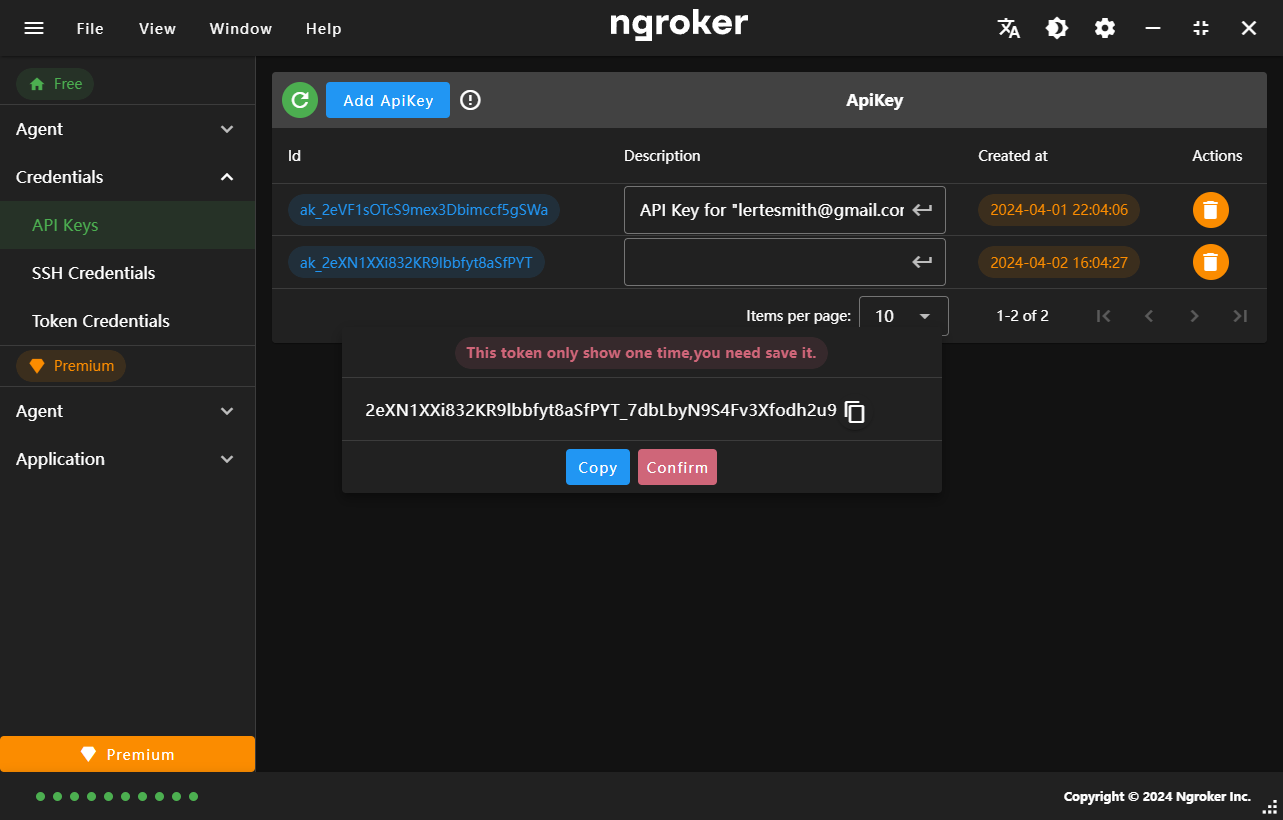Click the key ID ak_2eXN1XXi832KR9lbbfyt8aSfPYT
The image size is (1283, 820).
tap(416, 262)
